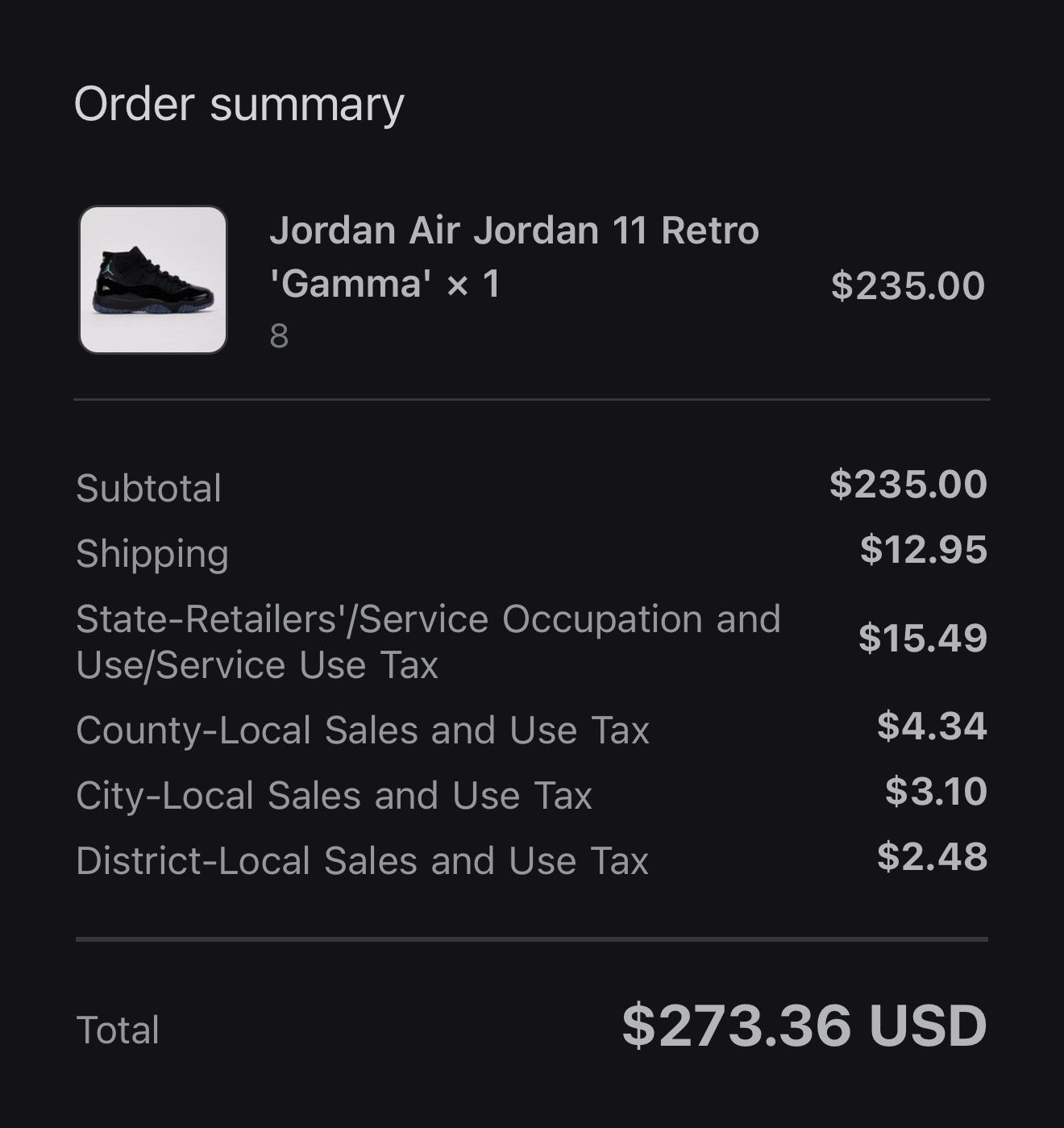Image resolution: width=1064 pixels, height=1128 pixels.
Task: Select the County-Local Sales and Use Tax label
Action: 362,730
